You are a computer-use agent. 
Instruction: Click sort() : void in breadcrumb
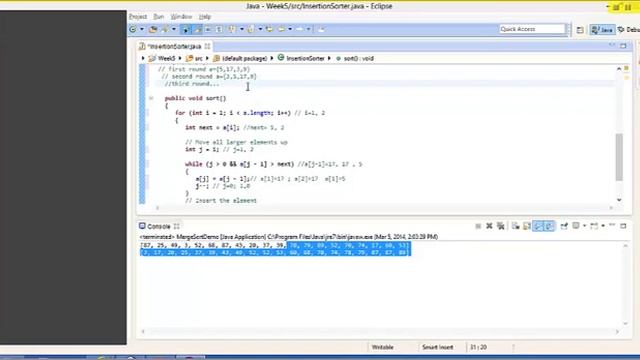[x=359, y=58]
